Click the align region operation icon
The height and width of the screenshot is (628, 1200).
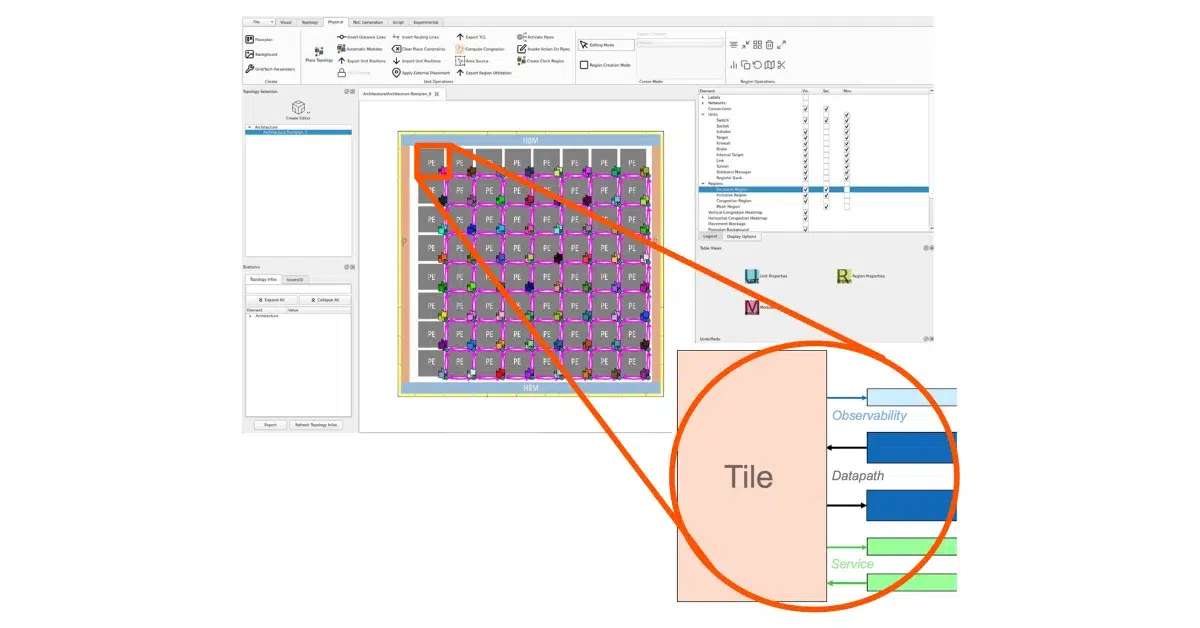tap(733, 45)
